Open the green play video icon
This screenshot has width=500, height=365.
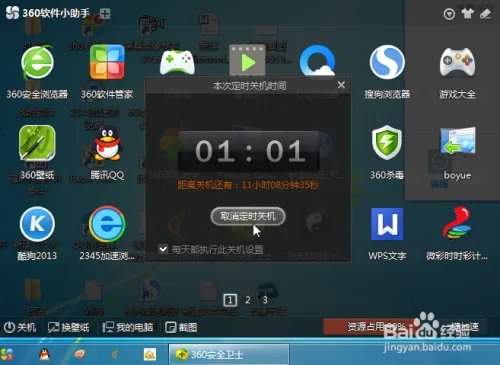click(247, 61)
